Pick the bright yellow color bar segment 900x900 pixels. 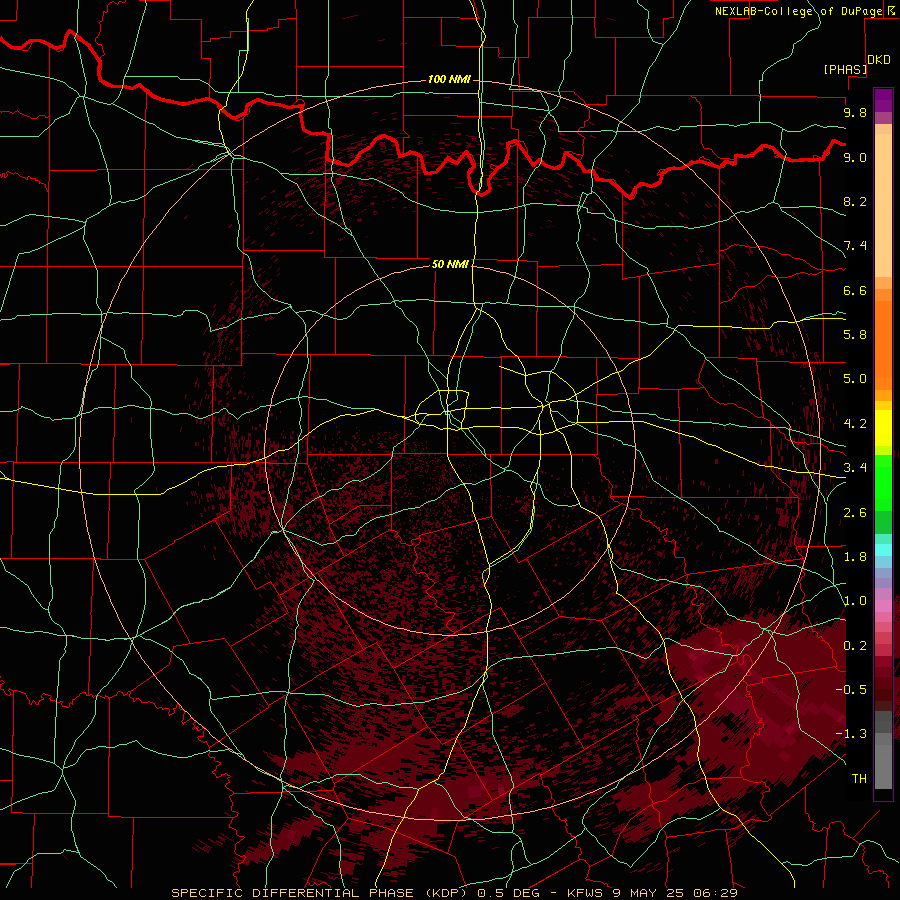click(883, 428)
